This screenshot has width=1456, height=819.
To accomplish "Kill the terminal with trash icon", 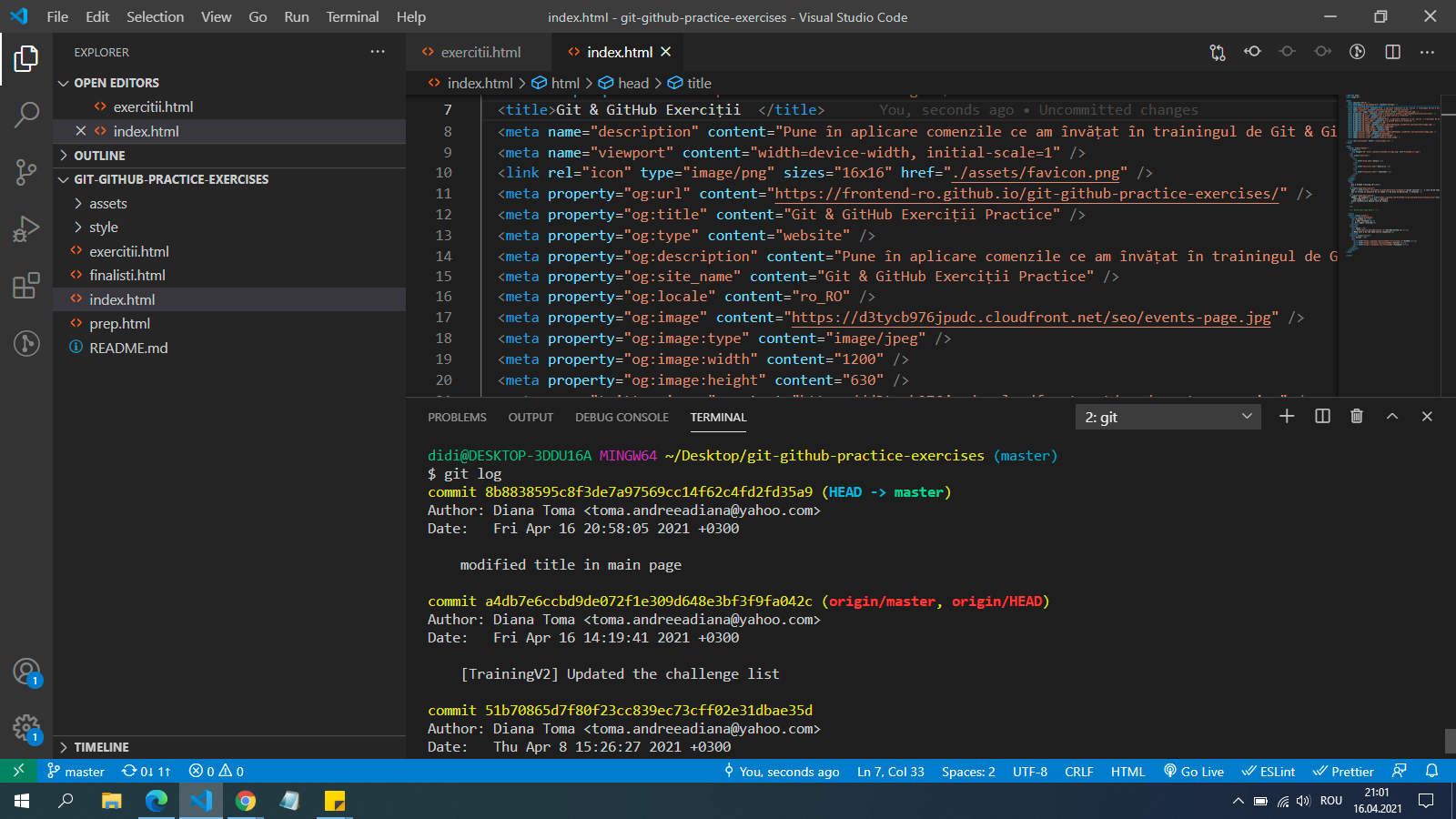I will coord(1356,417).
